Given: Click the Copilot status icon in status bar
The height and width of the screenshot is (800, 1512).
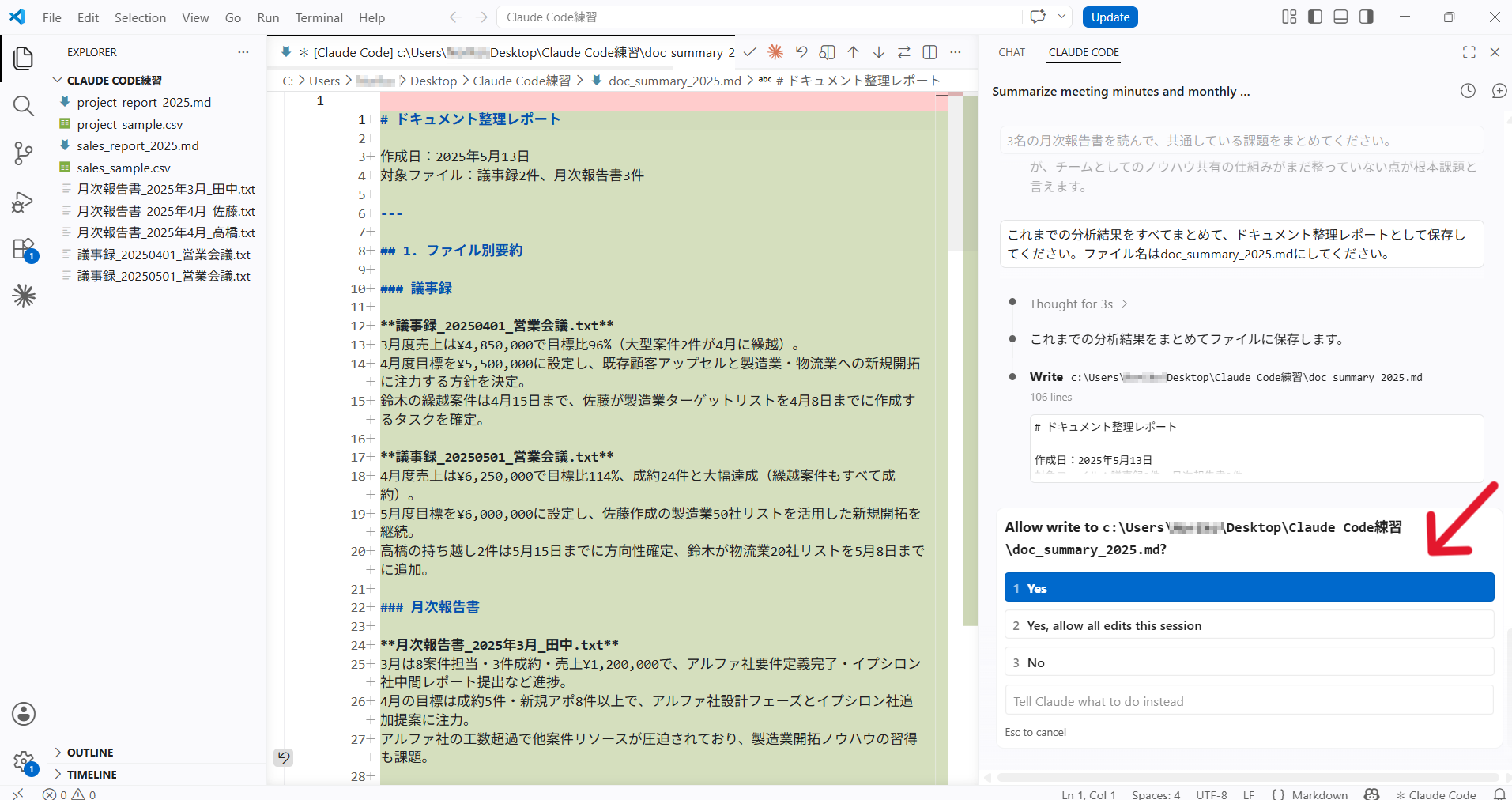Looking at the screenshot, I should (1371, 794).
